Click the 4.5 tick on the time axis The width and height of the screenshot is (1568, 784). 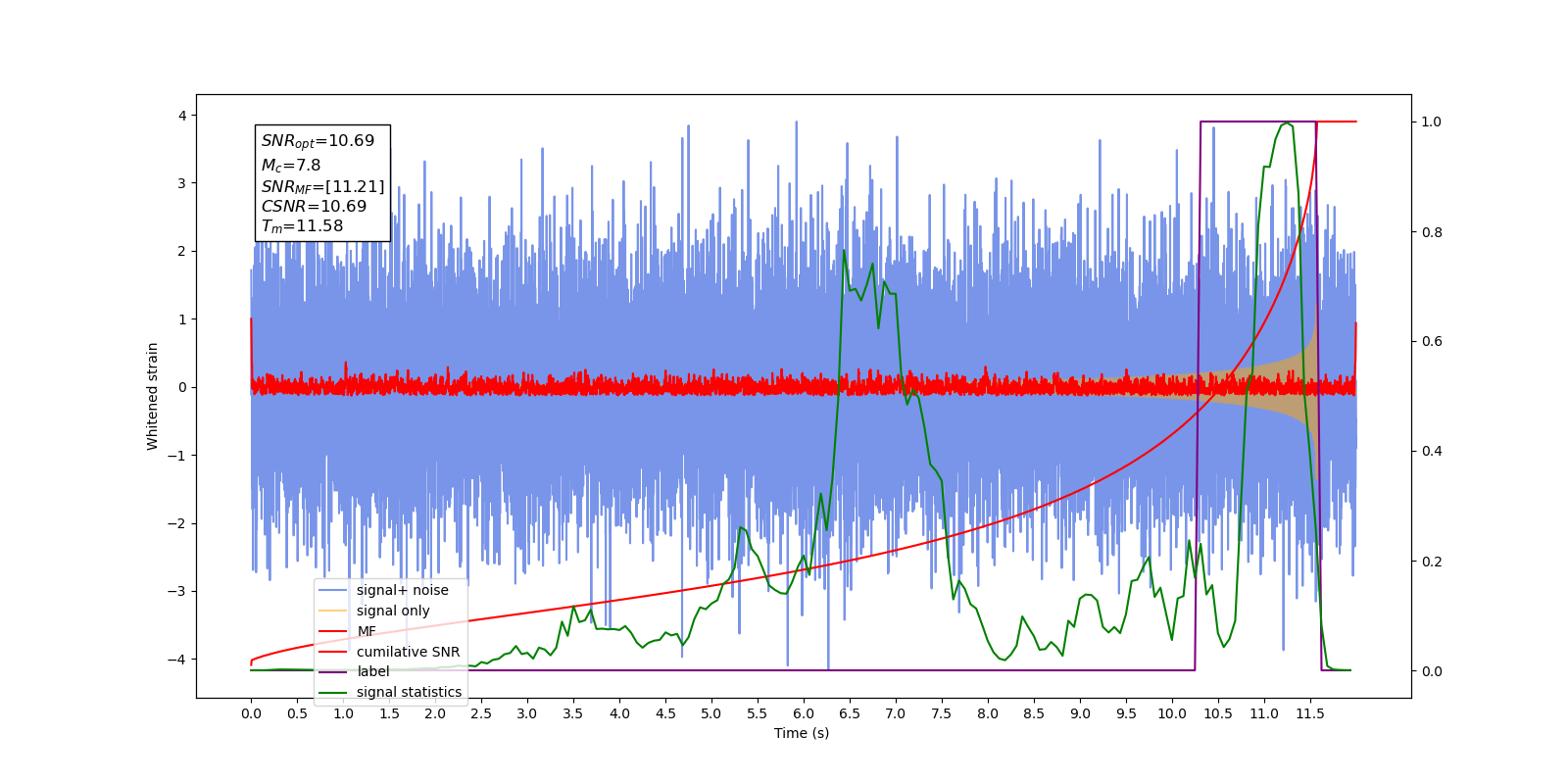click(665, 713)
